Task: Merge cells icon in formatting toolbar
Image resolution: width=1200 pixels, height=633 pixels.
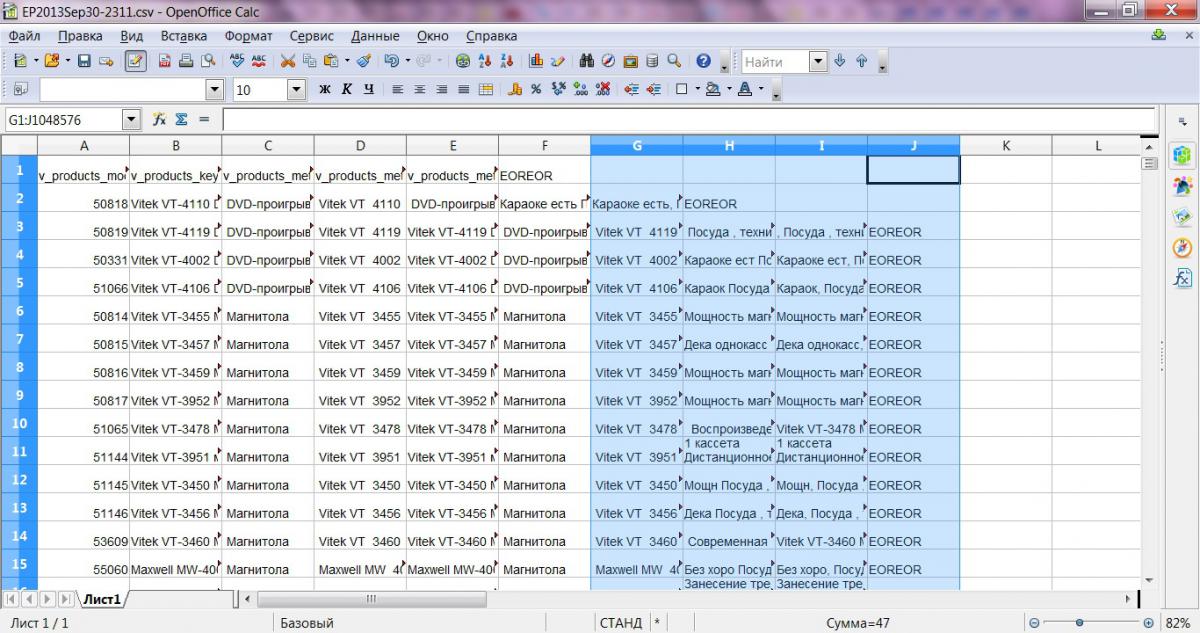Action: (486, 89)
